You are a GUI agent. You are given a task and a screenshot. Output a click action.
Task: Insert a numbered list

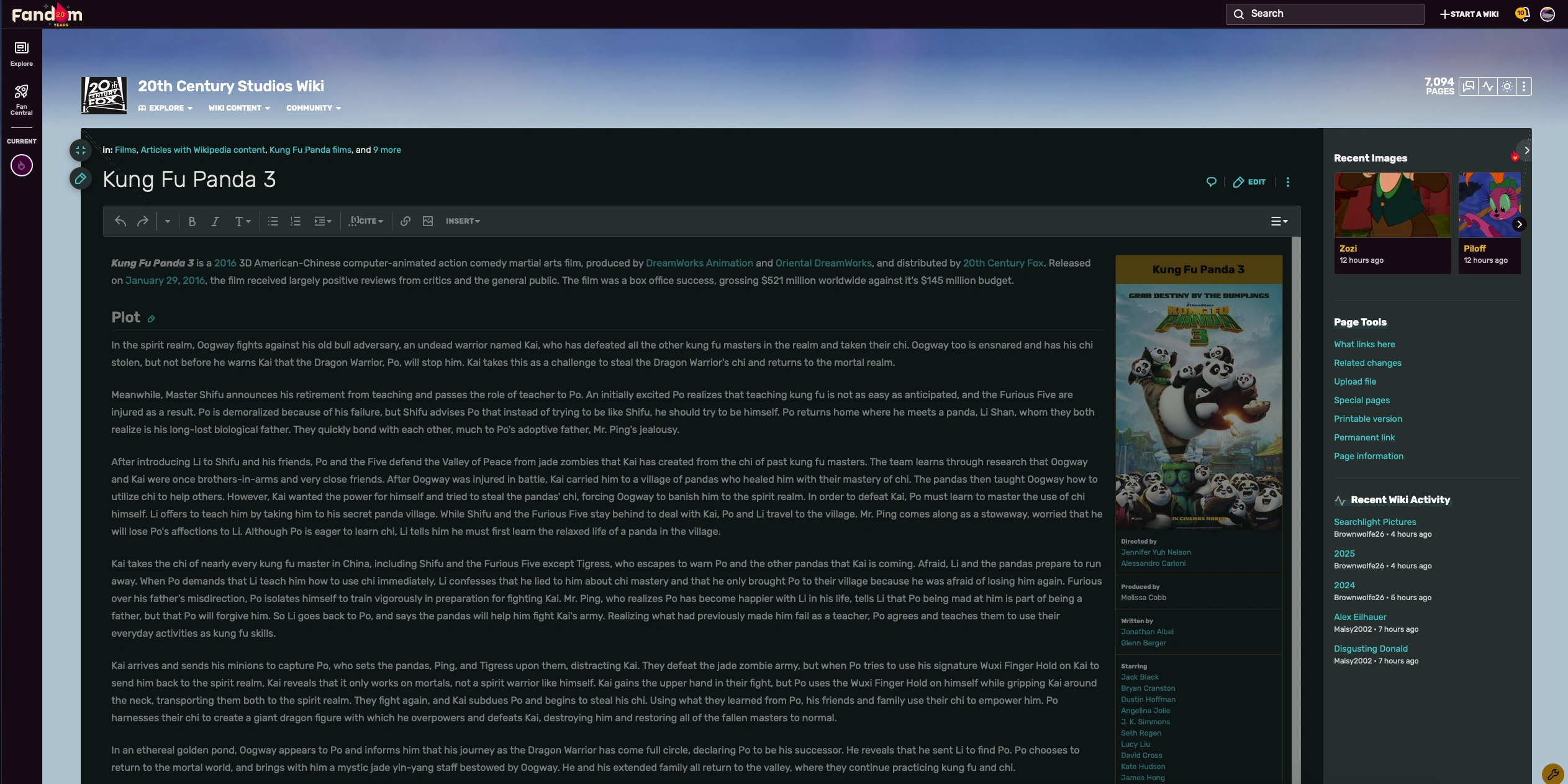tap(296, 221)
